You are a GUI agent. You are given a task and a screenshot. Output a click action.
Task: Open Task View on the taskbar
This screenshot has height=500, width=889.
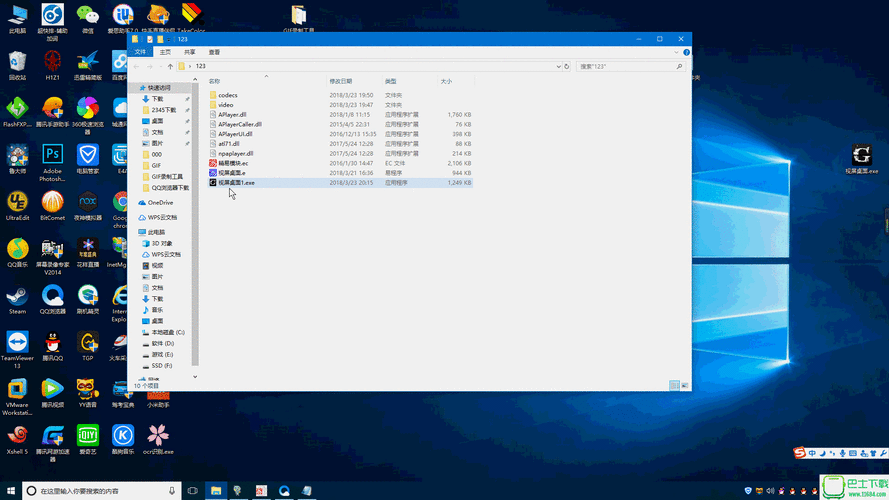coord(193,491)
